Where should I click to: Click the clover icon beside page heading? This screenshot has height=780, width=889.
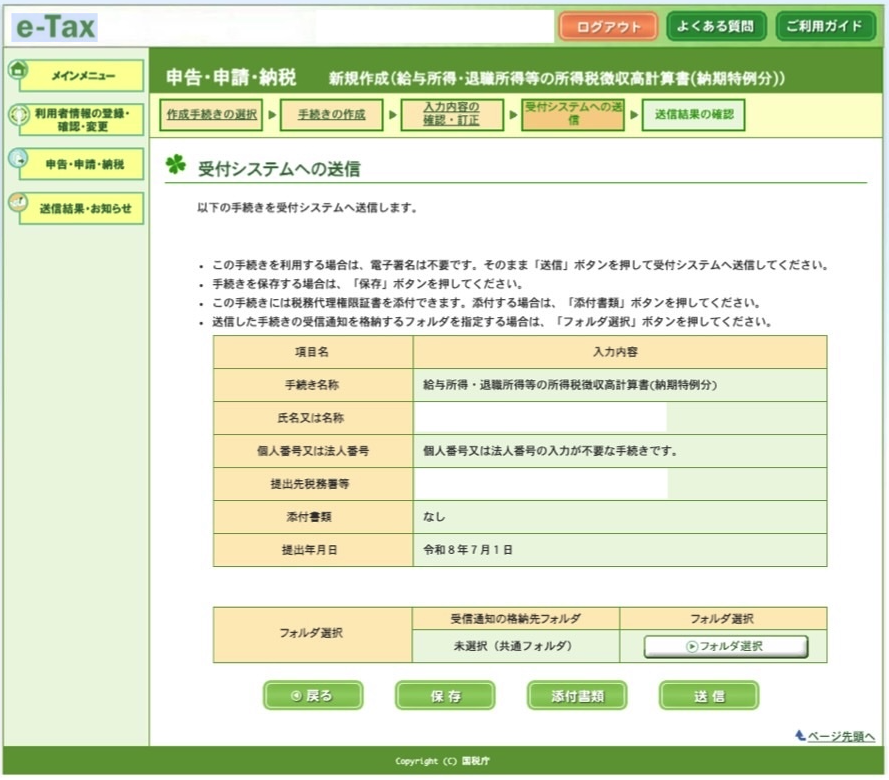pyautogui.click(x=176, y=164)
